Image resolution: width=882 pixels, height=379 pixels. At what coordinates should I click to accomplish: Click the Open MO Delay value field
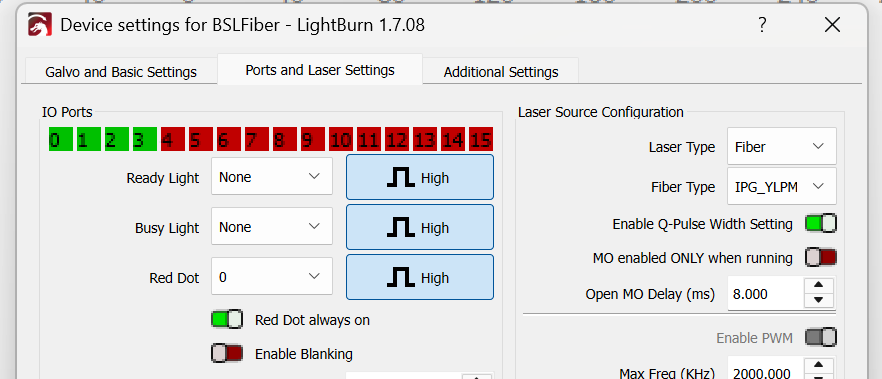pyautogui.click(x=766, y=293)
